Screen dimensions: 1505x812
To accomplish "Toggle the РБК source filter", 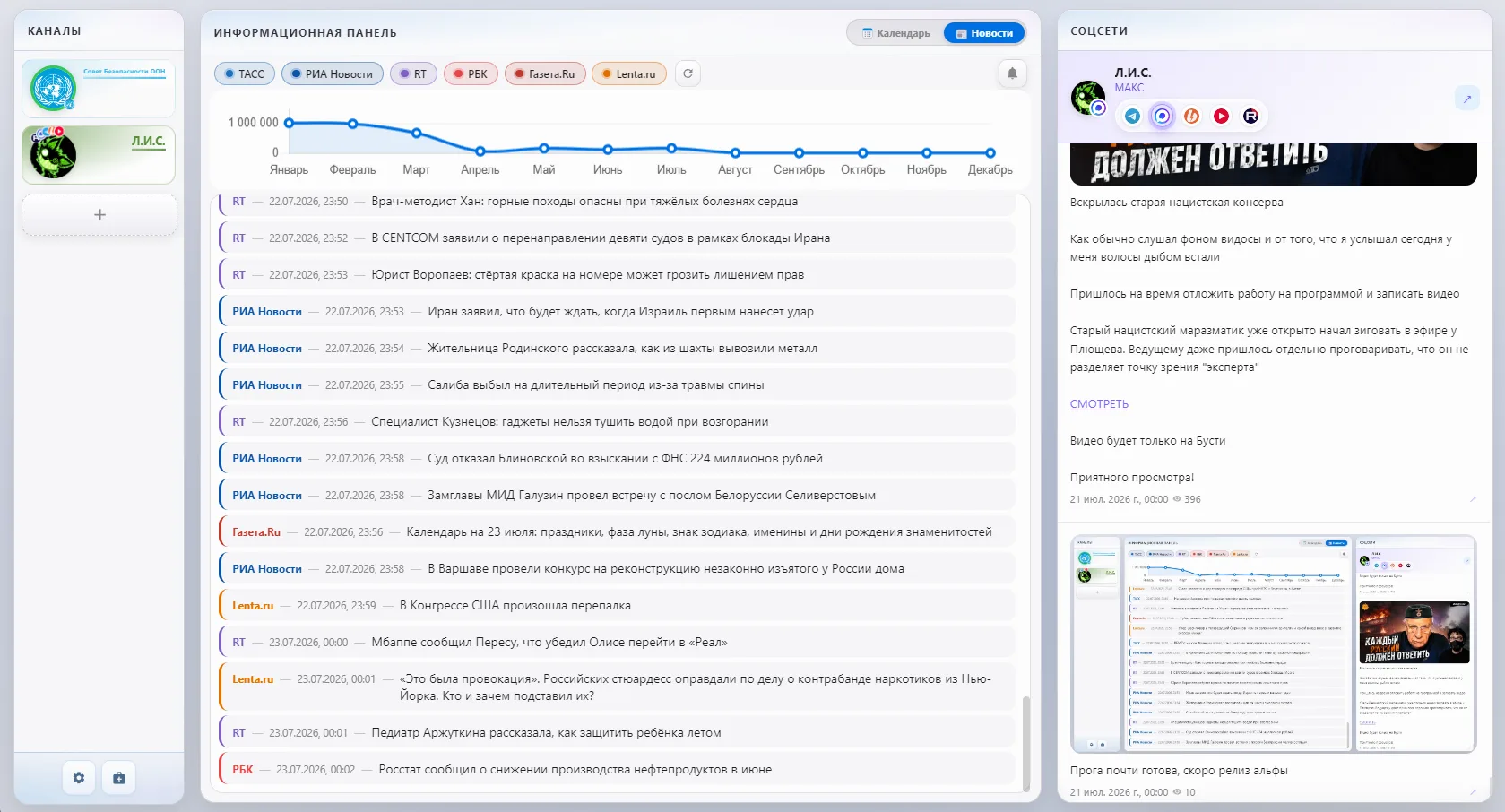I will coord(471,73).
